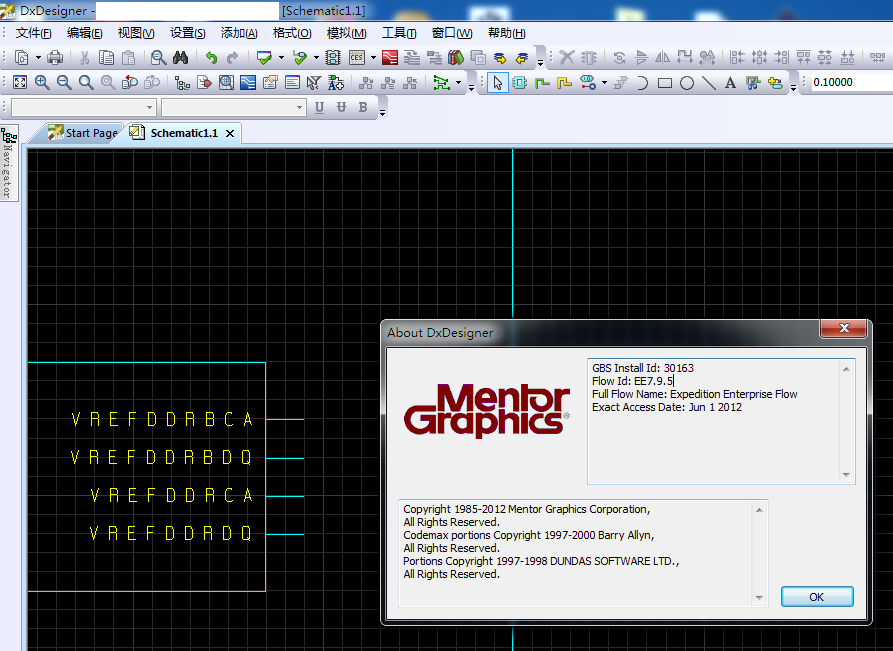This screenshot has height=651, width=893.
Task: Select the Rectangle (box) drawing tool
Action: pos(665,83)
